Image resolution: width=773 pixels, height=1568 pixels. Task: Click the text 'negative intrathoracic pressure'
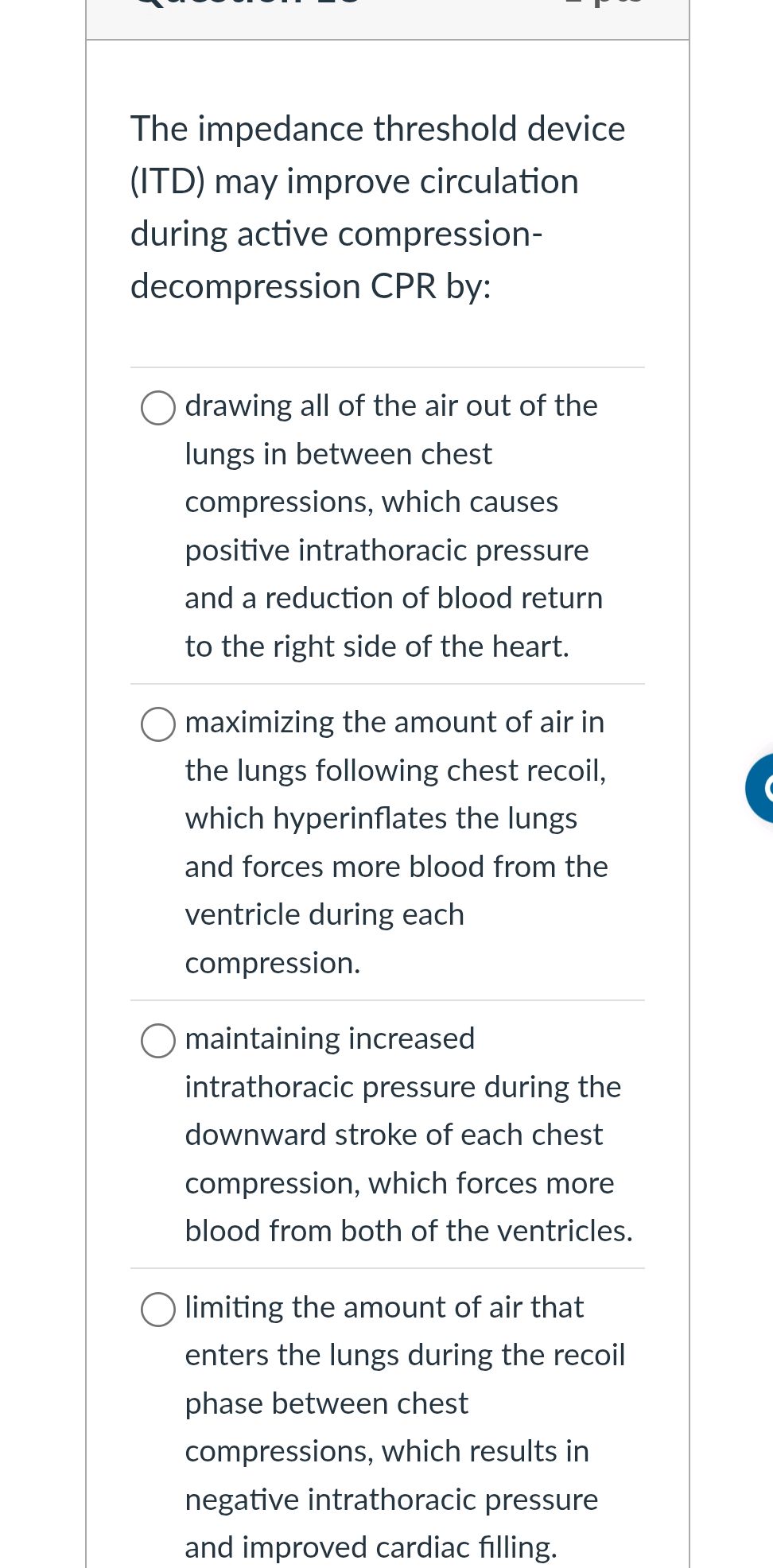[391, 1500]
